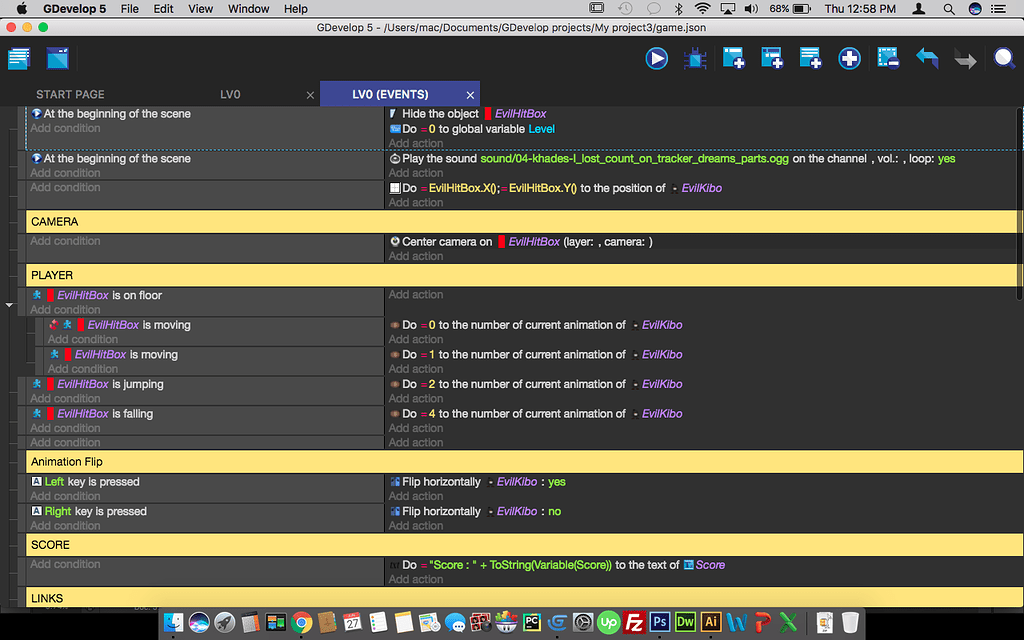Open the events search magnifier icon
The image size is (1024, 640).
[1004, 59]
